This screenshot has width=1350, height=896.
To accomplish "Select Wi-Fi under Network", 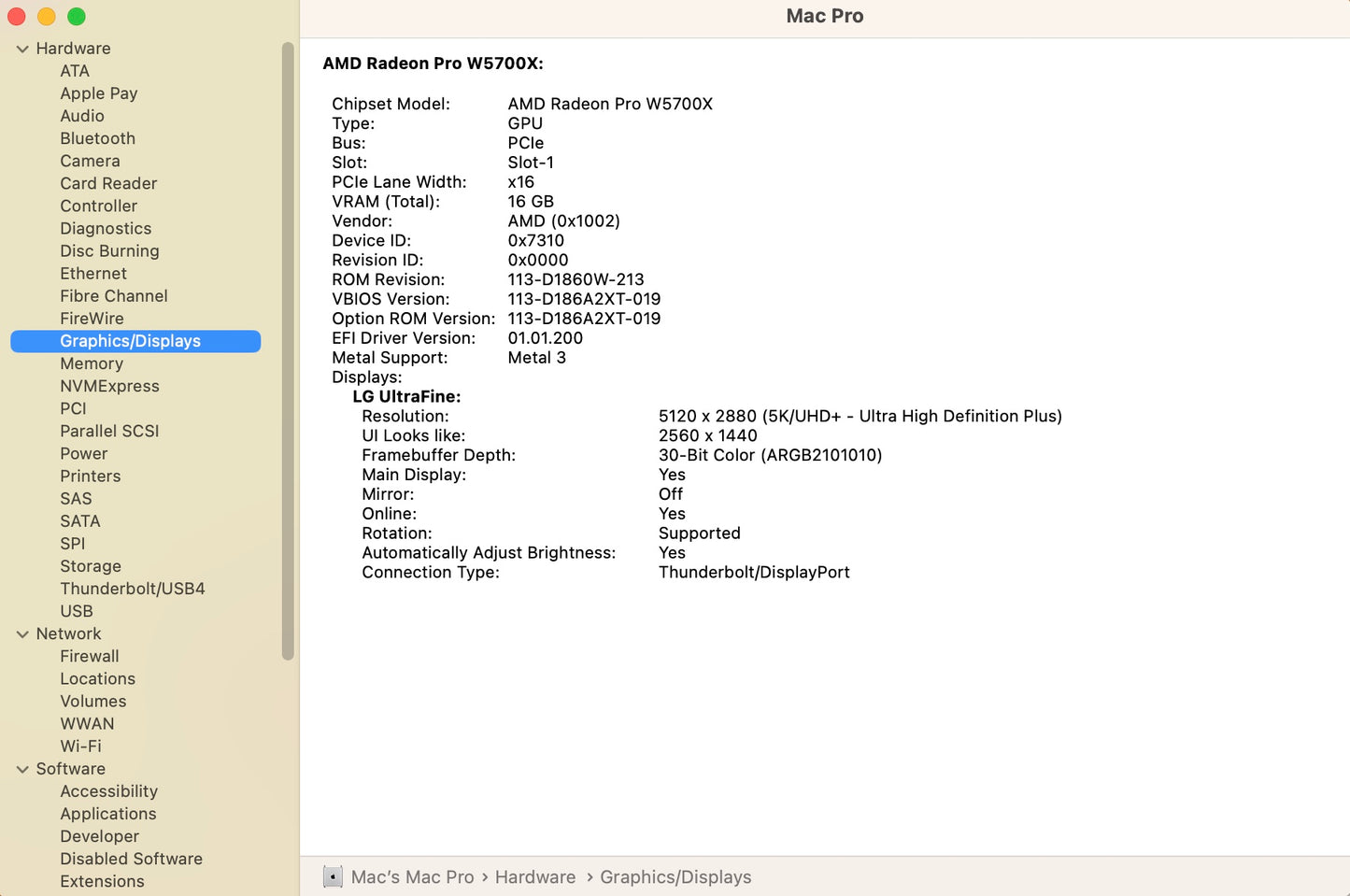I will (x=80, y=746).
